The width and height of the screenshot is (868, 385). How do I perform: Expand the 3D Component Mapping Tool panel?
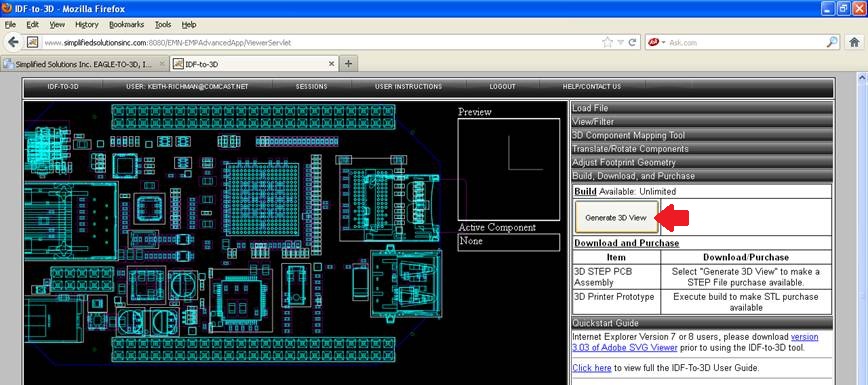tap(701, 135)
